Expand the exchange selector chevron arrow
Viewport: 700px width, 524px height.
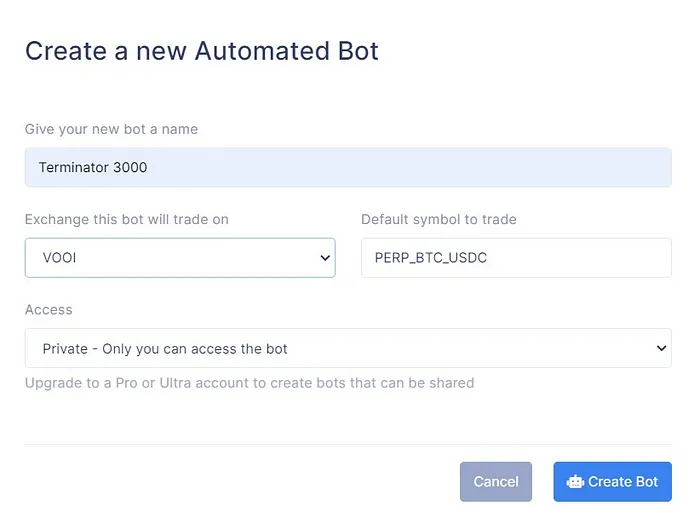coord(324,258)
